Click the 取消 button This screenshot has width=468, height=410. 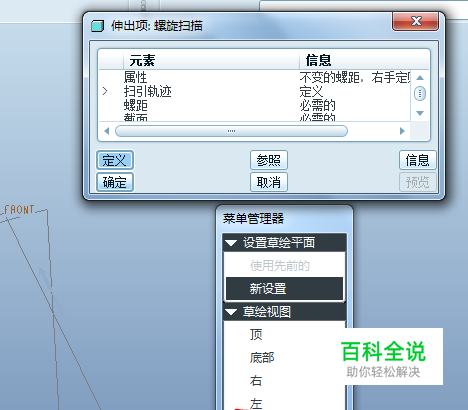pyautogui.click(x=269, y=182)
